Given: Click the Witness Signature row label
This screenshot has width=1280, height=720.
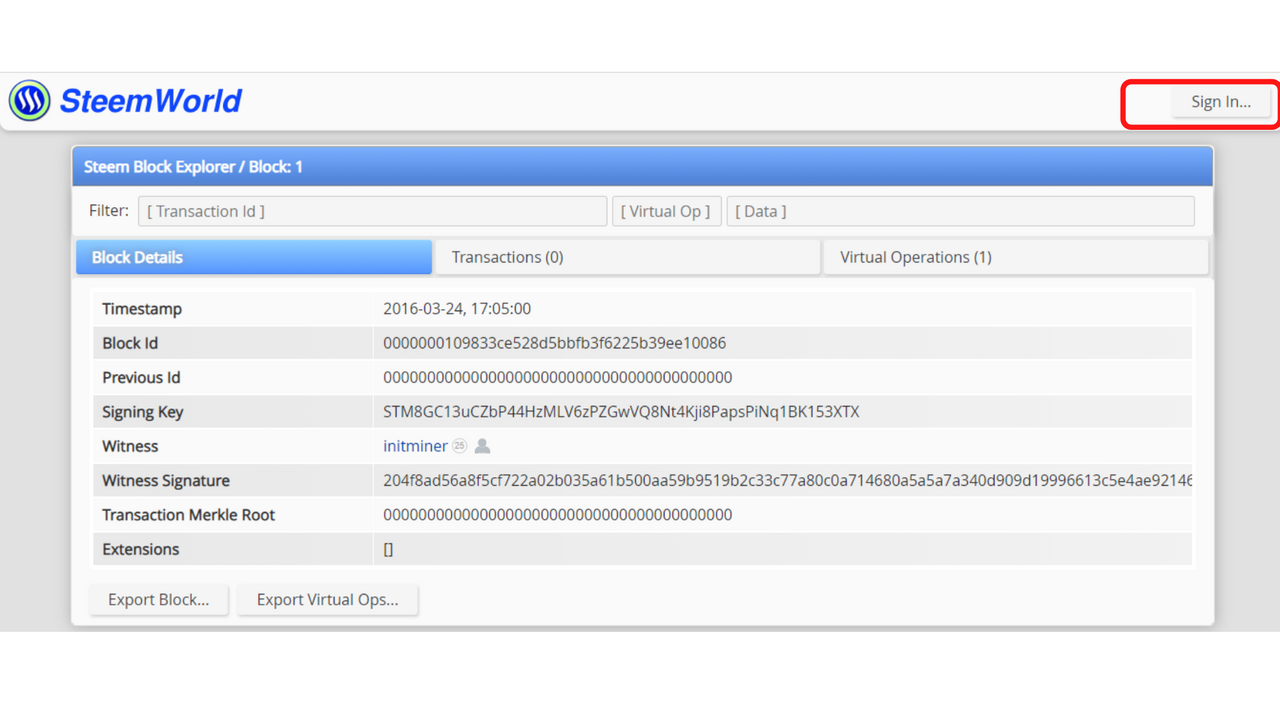Looking at the screenshot, I should point(166,480).
